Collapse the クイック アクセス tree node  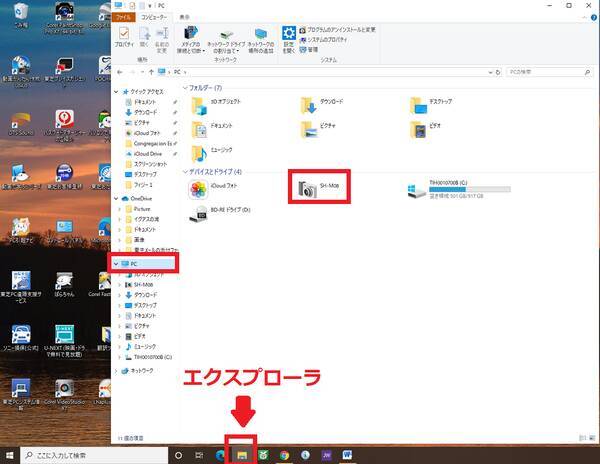point(116,91)
